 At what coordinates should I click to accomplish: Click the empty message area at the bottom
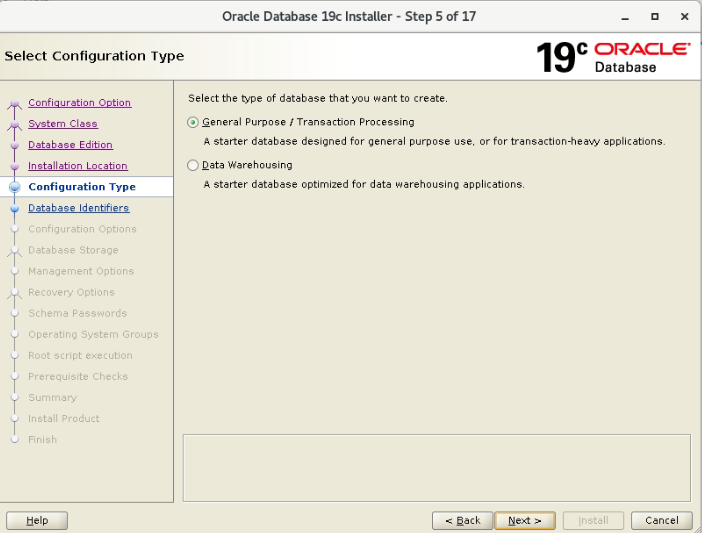437,468
